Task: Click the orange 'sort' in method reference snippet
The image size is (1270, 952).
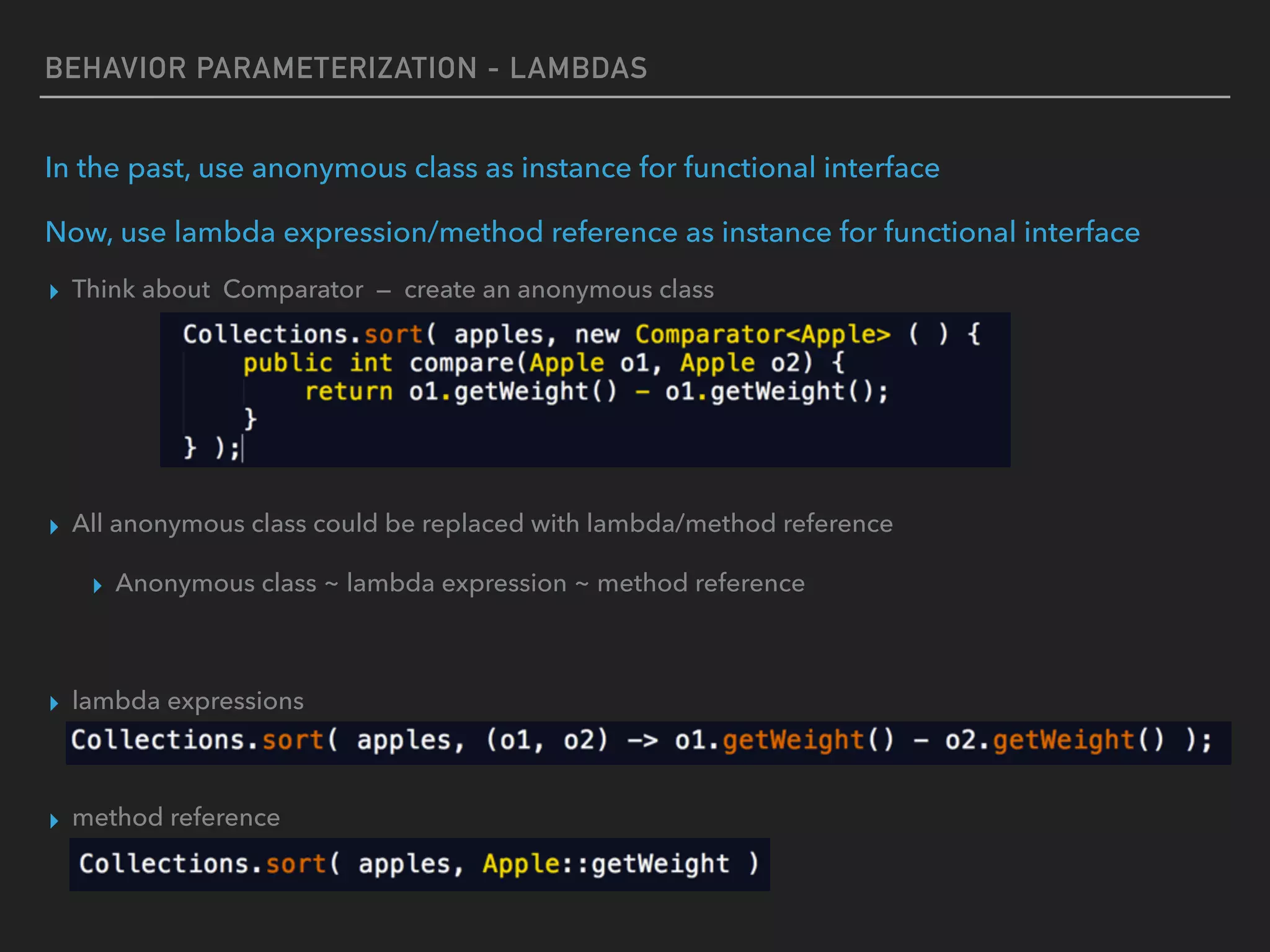Action: pyautogui.click(x=296, y=864)
